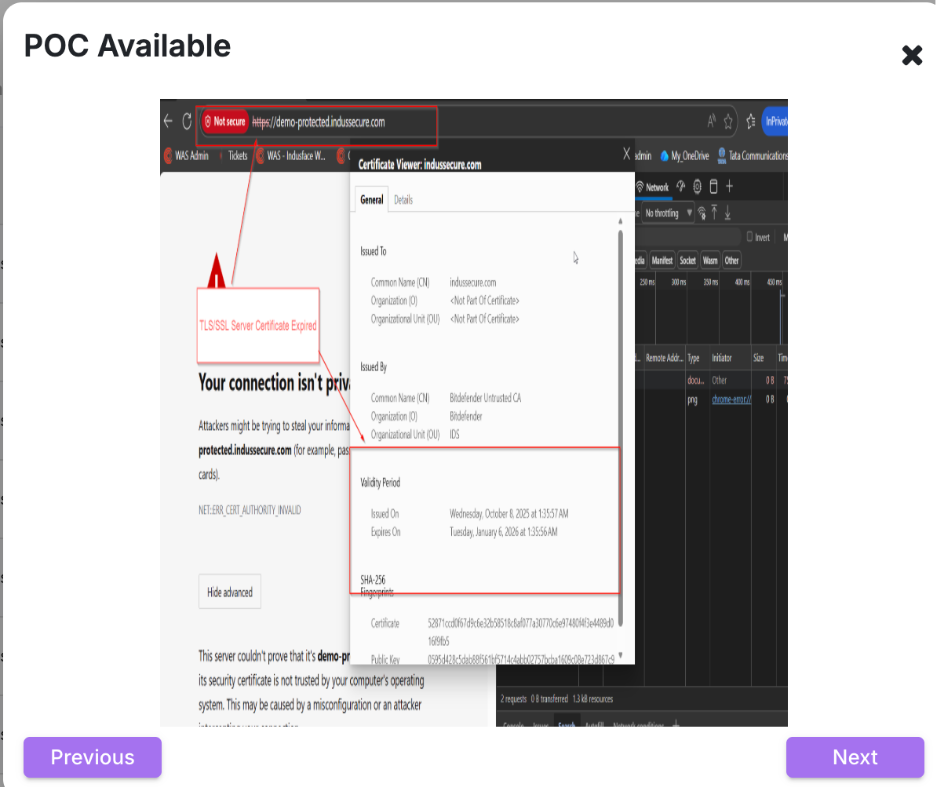Viewport: 936px width, 787px height.
Task: Select the Other filter chip
Action: tap(732, 260)
